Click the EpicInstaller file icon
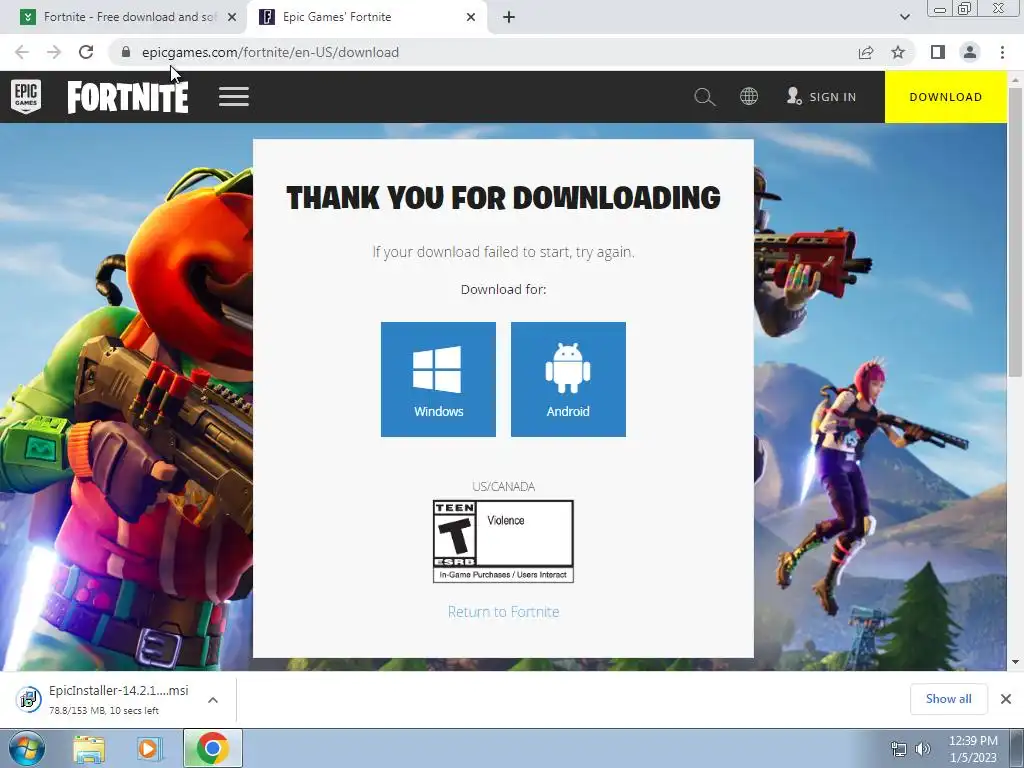 [x=28, y=699]
